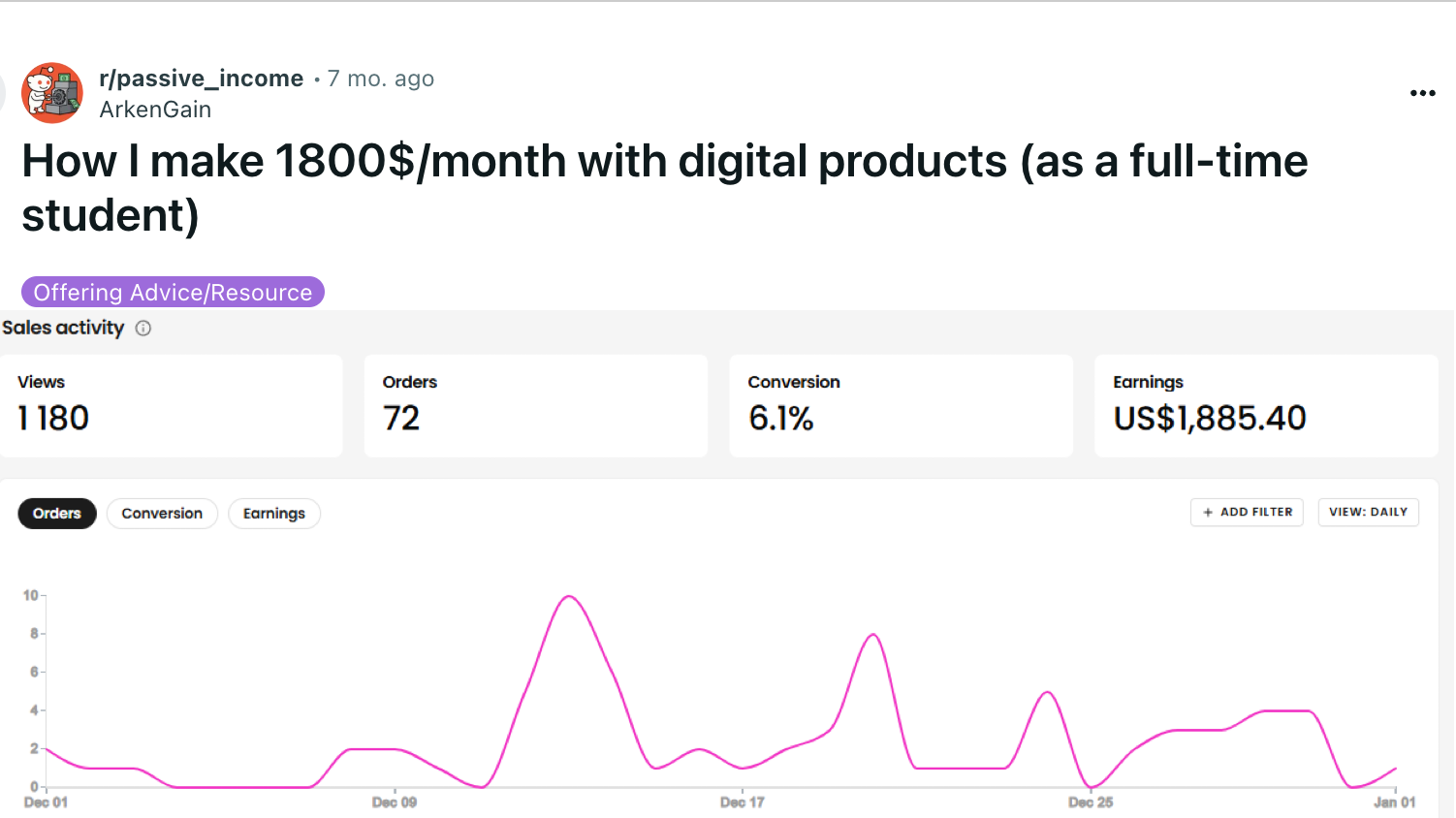Click the Sales activity info icon
The image size is (1456, 818).
(x=143, y=329)
